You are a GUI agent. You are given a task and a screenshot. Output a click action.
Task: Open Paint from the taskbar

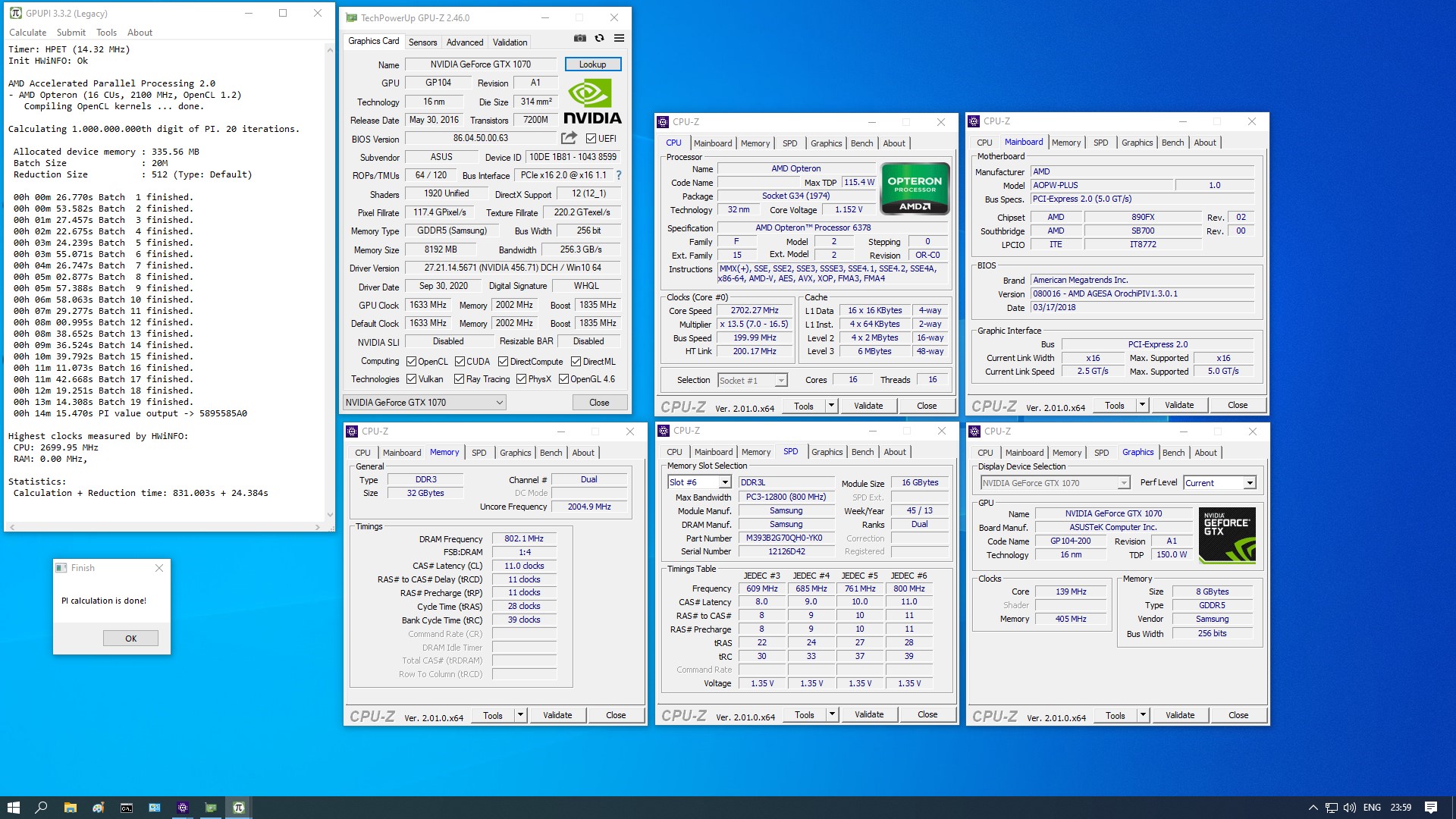(98, 808)
